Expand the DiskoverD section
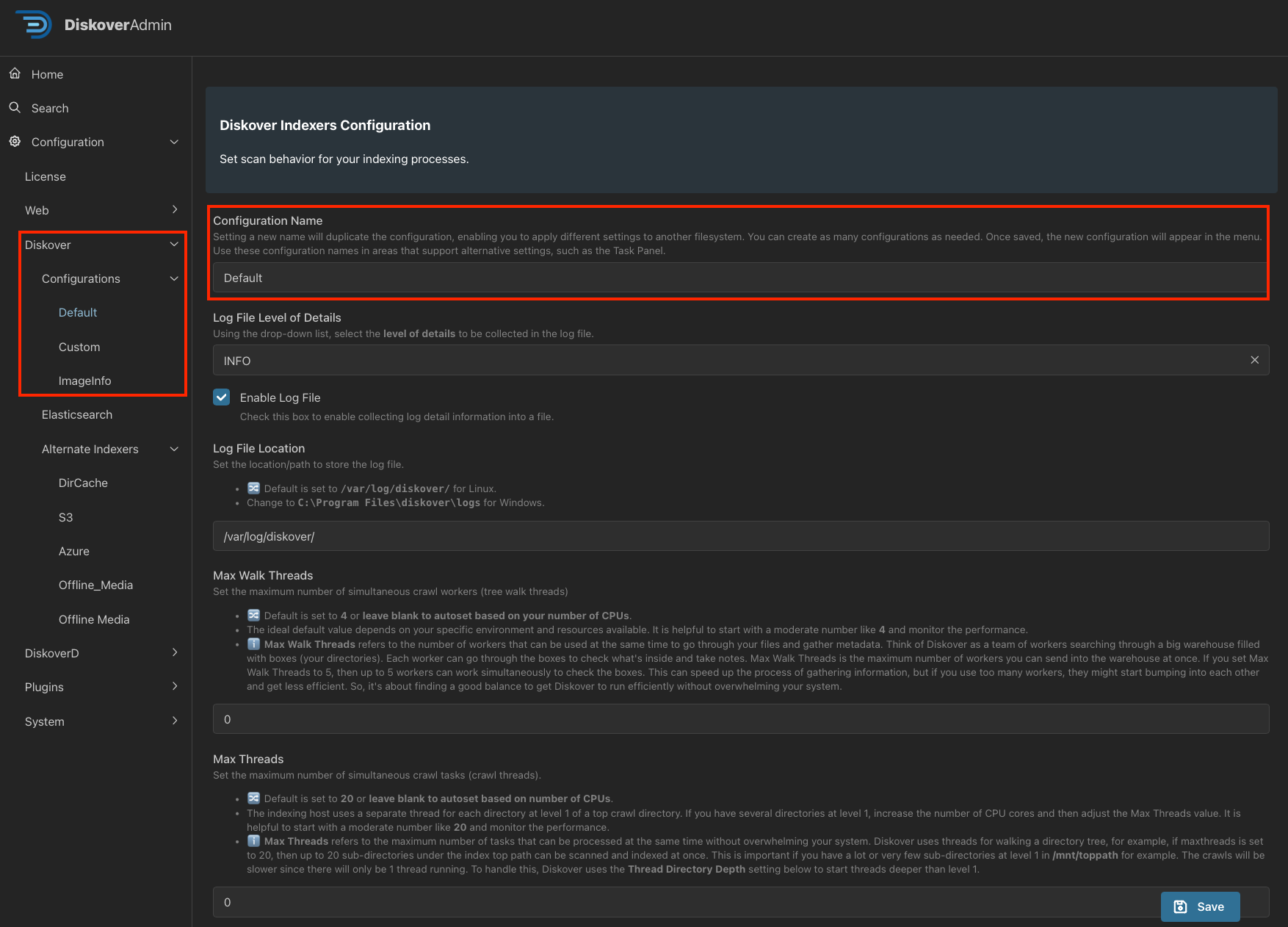The height and width of the screenshot is (927, 1288). click(x=175, y=652)
